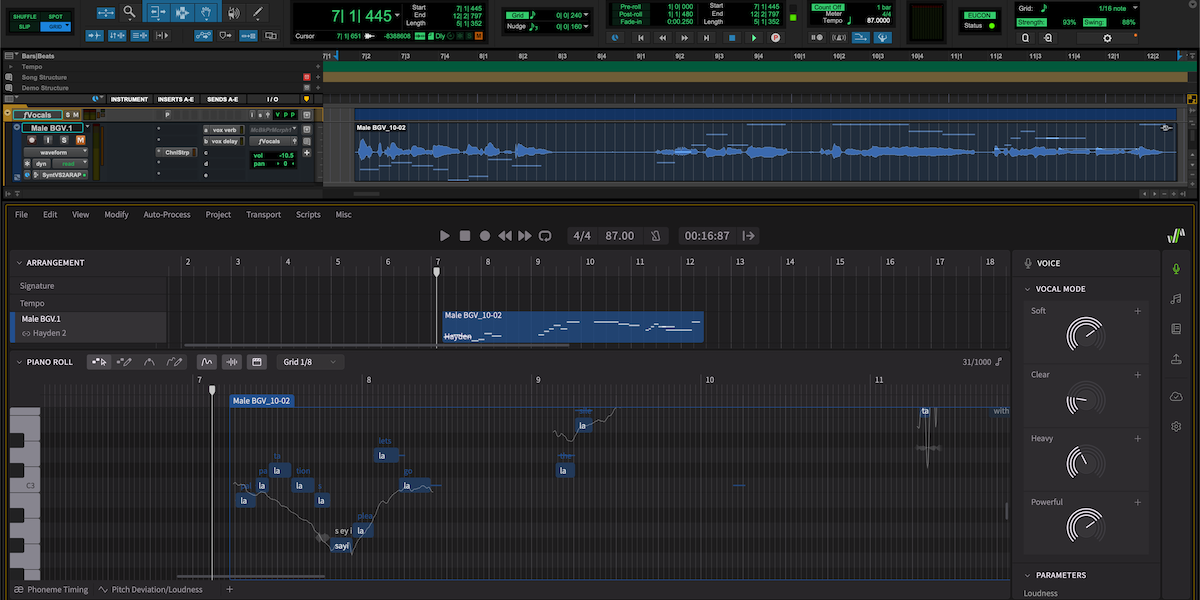The image size is (1200, 600).
Task: Enable loop playback in the Synthesizer V transport
Action: coord(544,235)
